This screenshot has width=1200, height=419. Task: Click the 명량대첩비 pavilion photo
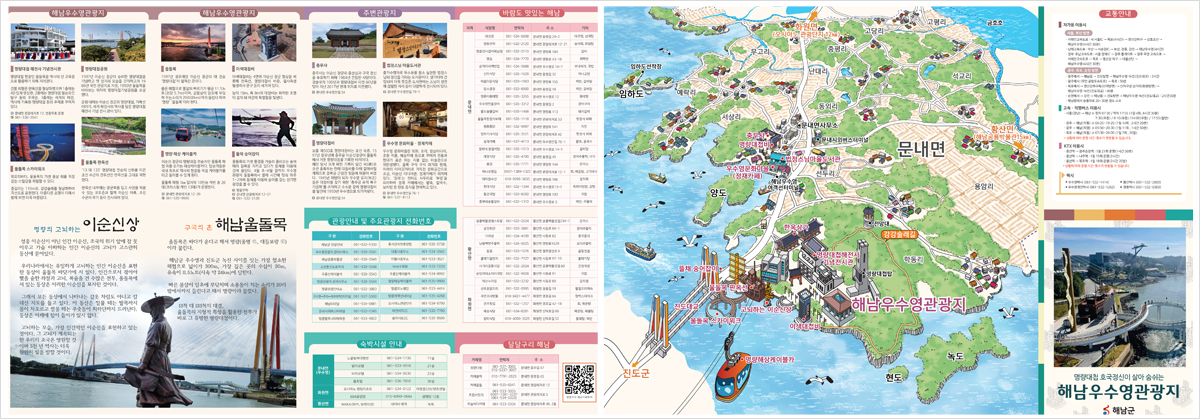point(344,118)
